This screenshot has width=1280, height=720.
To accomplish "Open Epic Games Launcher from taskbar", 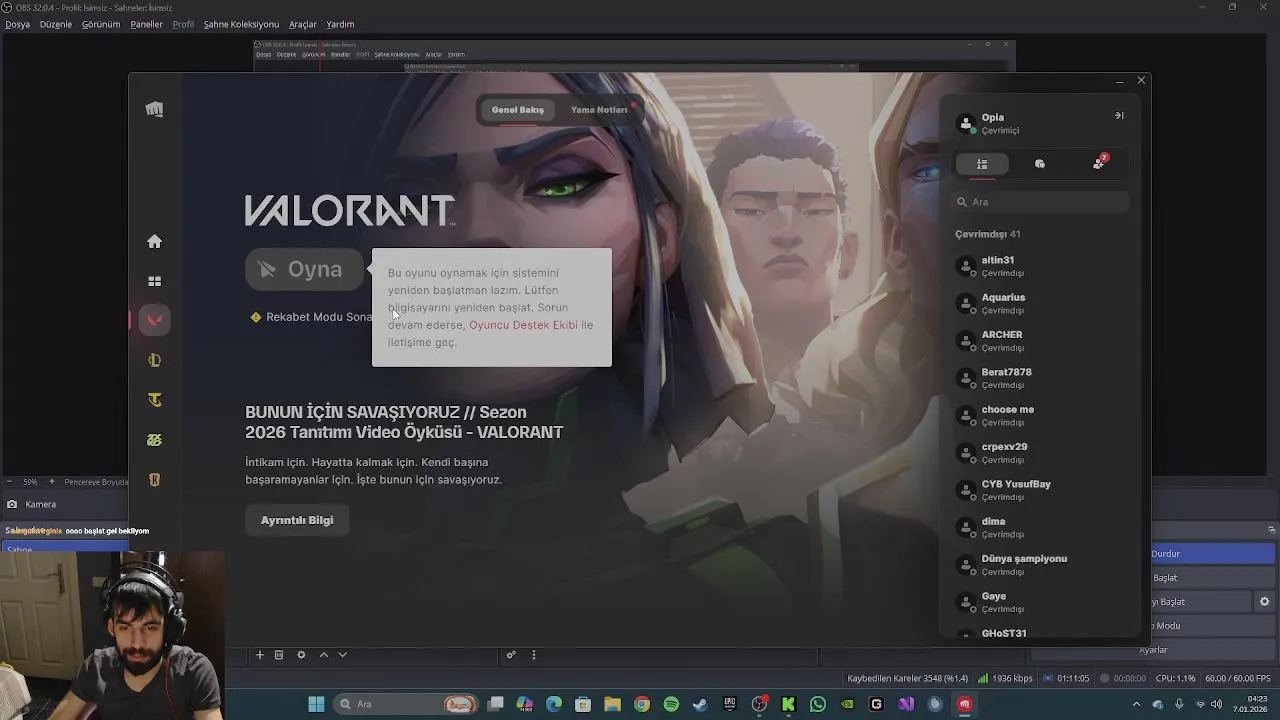I will point(730,704).
